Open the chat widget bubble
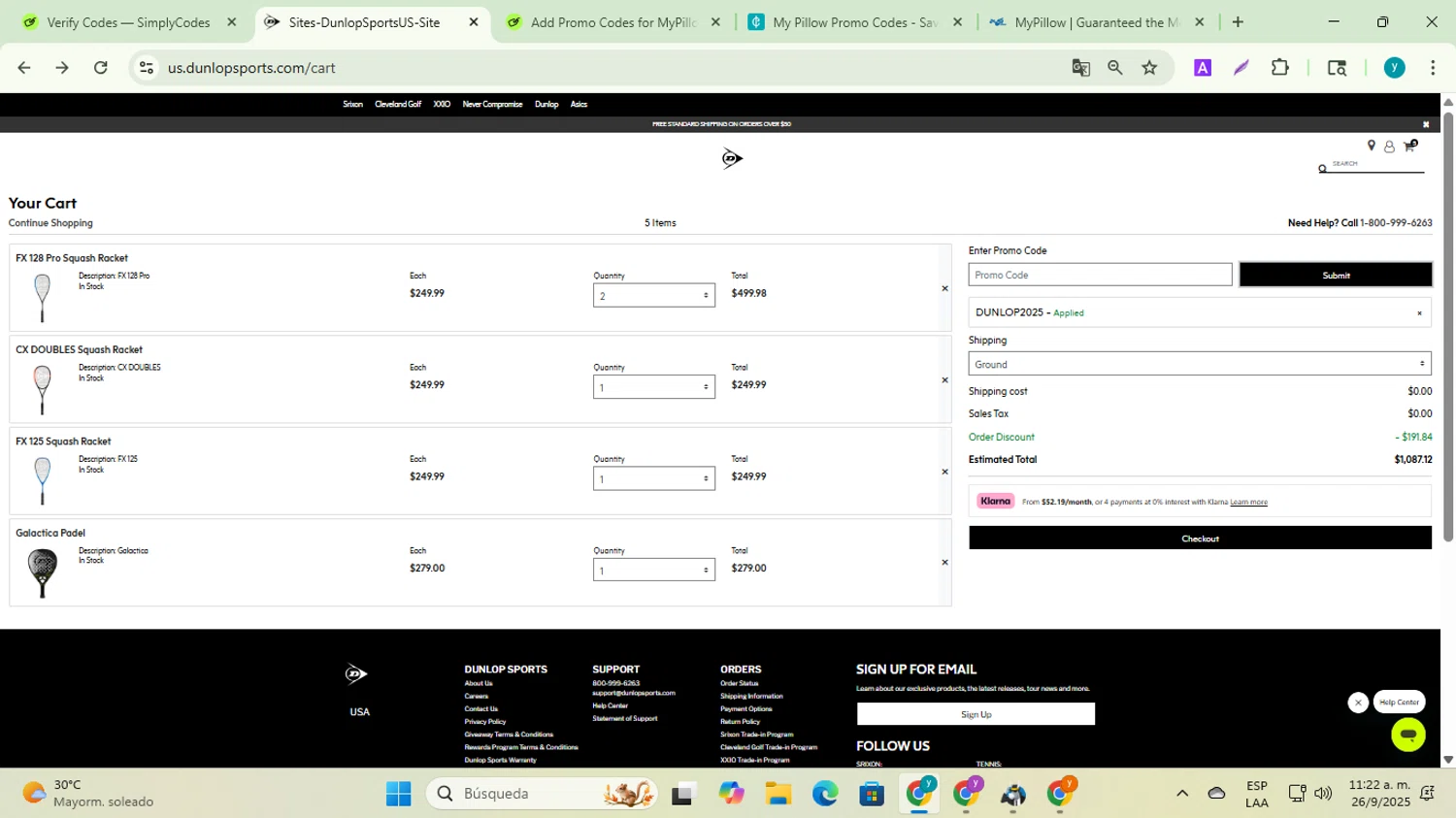The image size is (1456, 818). tap(1407, 735)
